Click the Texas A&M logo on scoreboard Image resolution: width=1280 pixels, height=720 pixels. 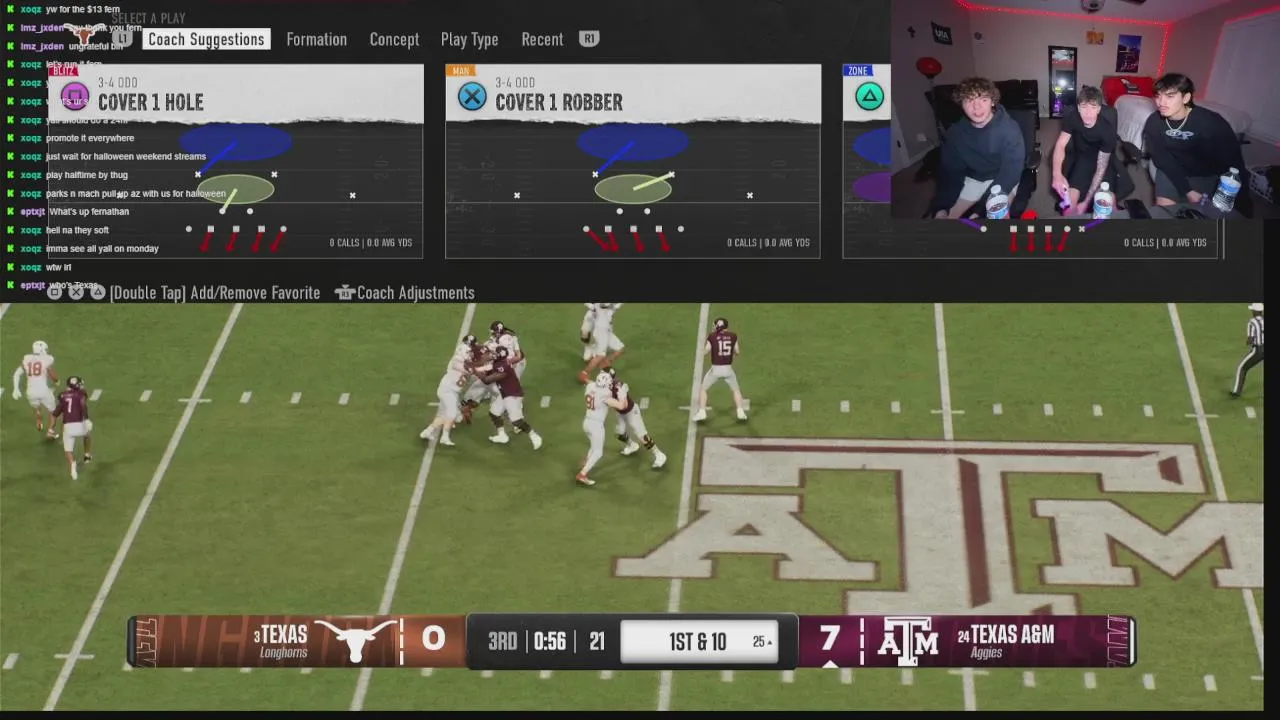click(908, 641)
